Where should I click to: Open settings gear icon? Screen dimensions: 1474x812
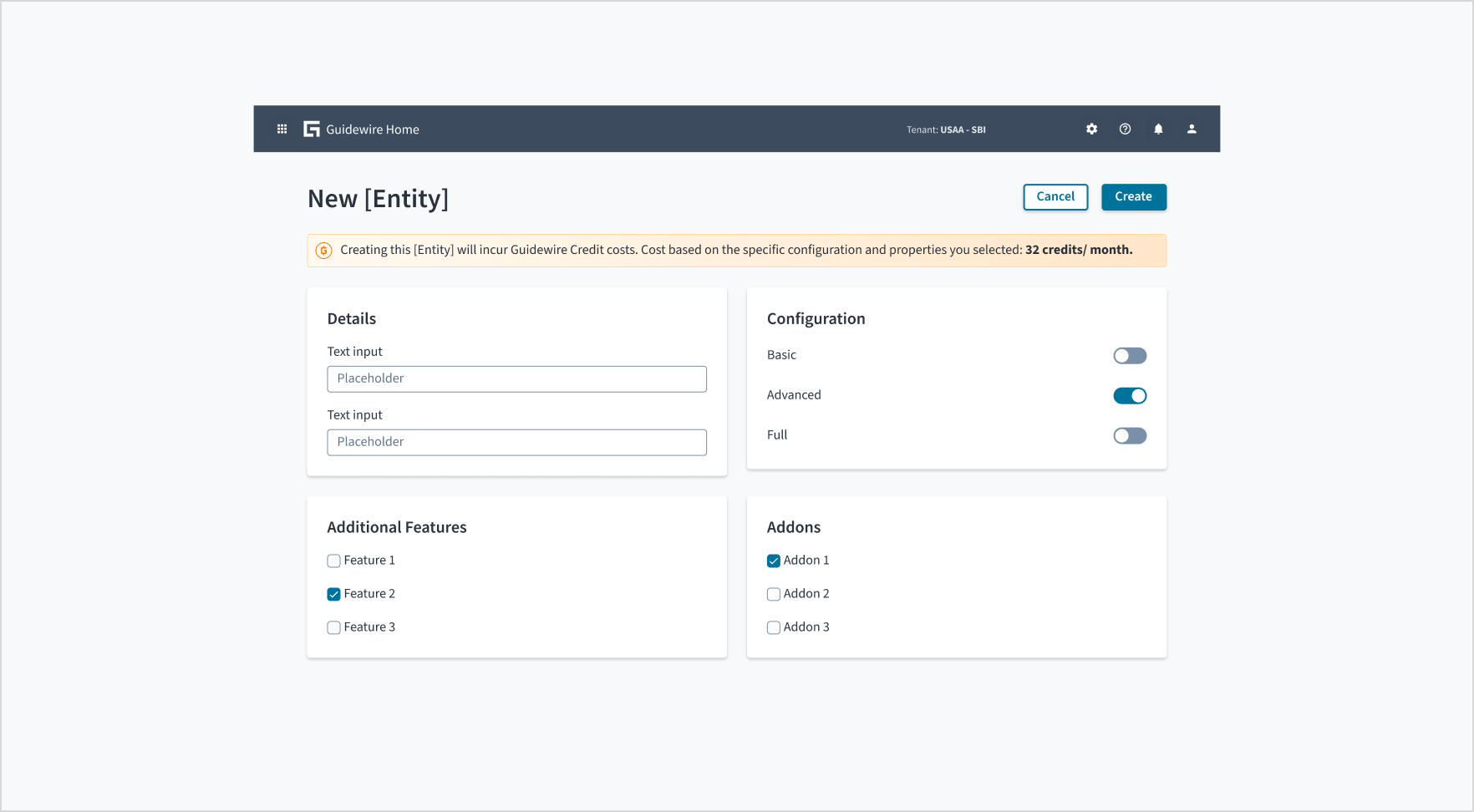click(1091, 129)
